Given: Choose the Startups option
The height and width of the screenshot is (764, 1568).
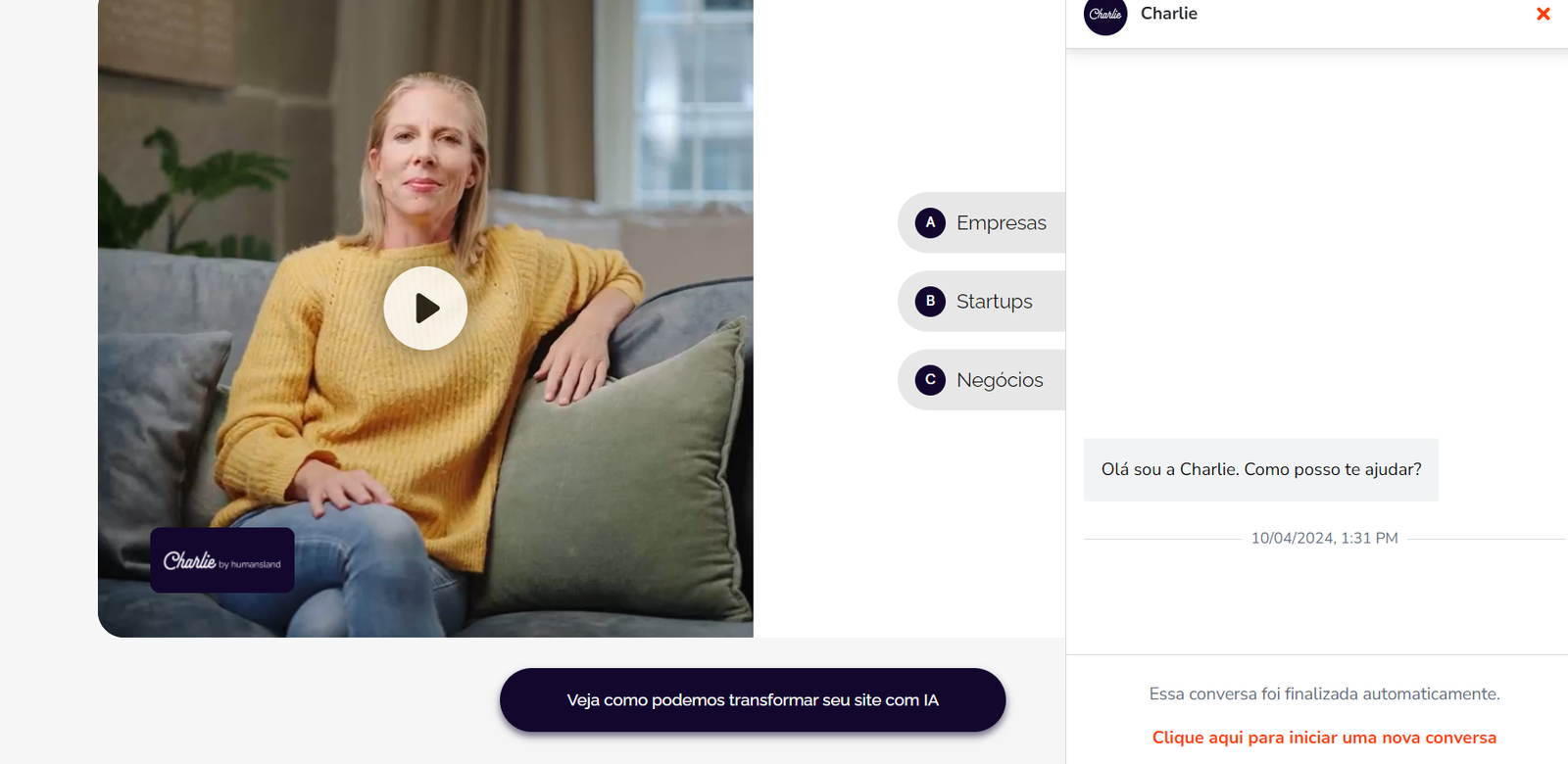Looking at the screenshot, I should tap(982, 301).
